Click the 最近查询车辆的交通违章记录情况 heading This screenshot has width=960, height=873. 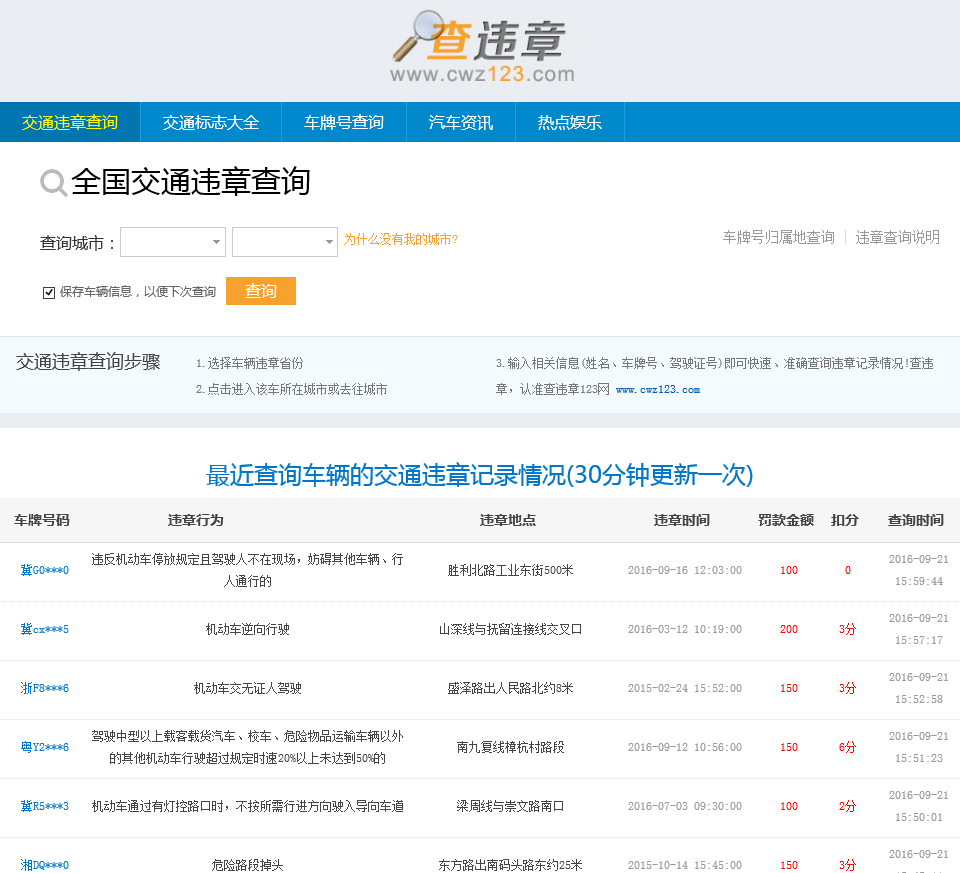point(479,476)
